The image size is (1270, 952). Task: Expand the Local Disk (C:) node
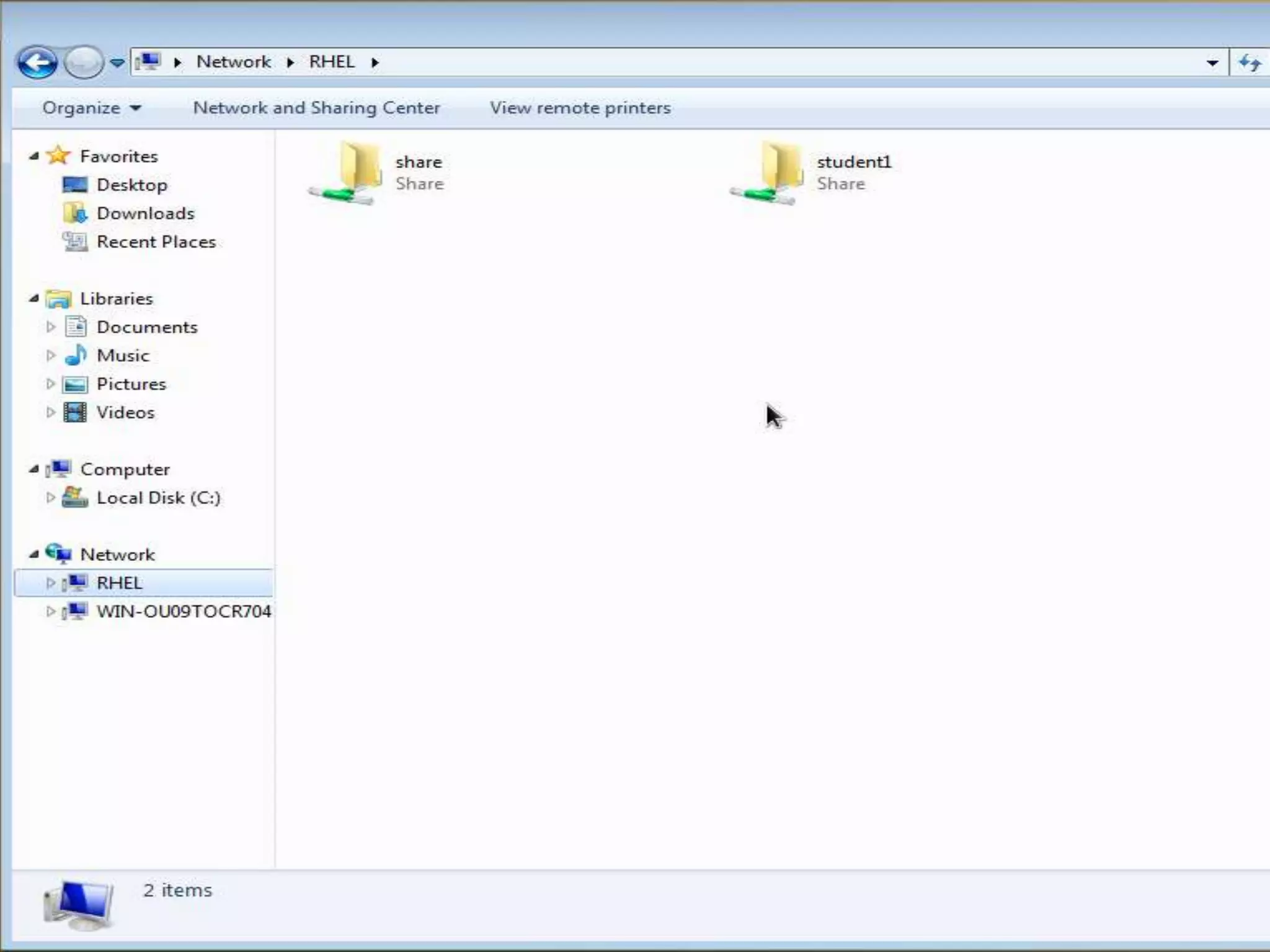[x=51, y=497]
